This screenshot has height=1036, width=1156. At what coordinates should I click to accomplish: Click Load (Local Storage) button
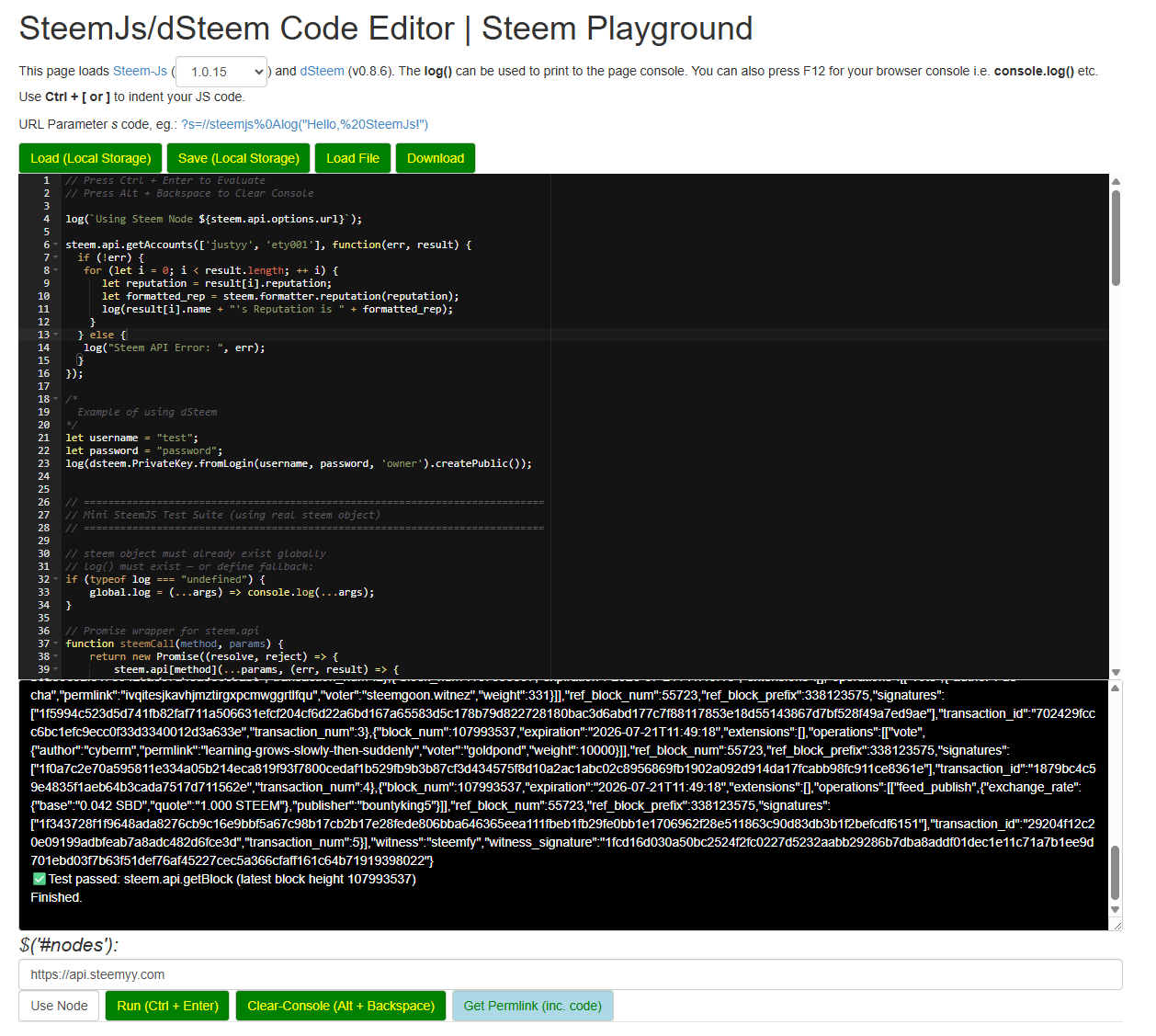pos(91,158)
